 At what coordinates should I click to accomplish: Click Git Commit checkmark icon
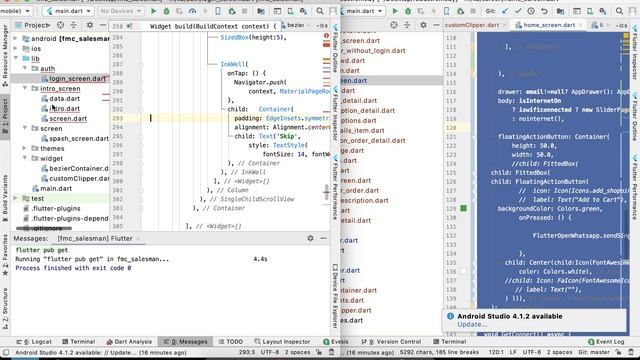pos(518,11)
